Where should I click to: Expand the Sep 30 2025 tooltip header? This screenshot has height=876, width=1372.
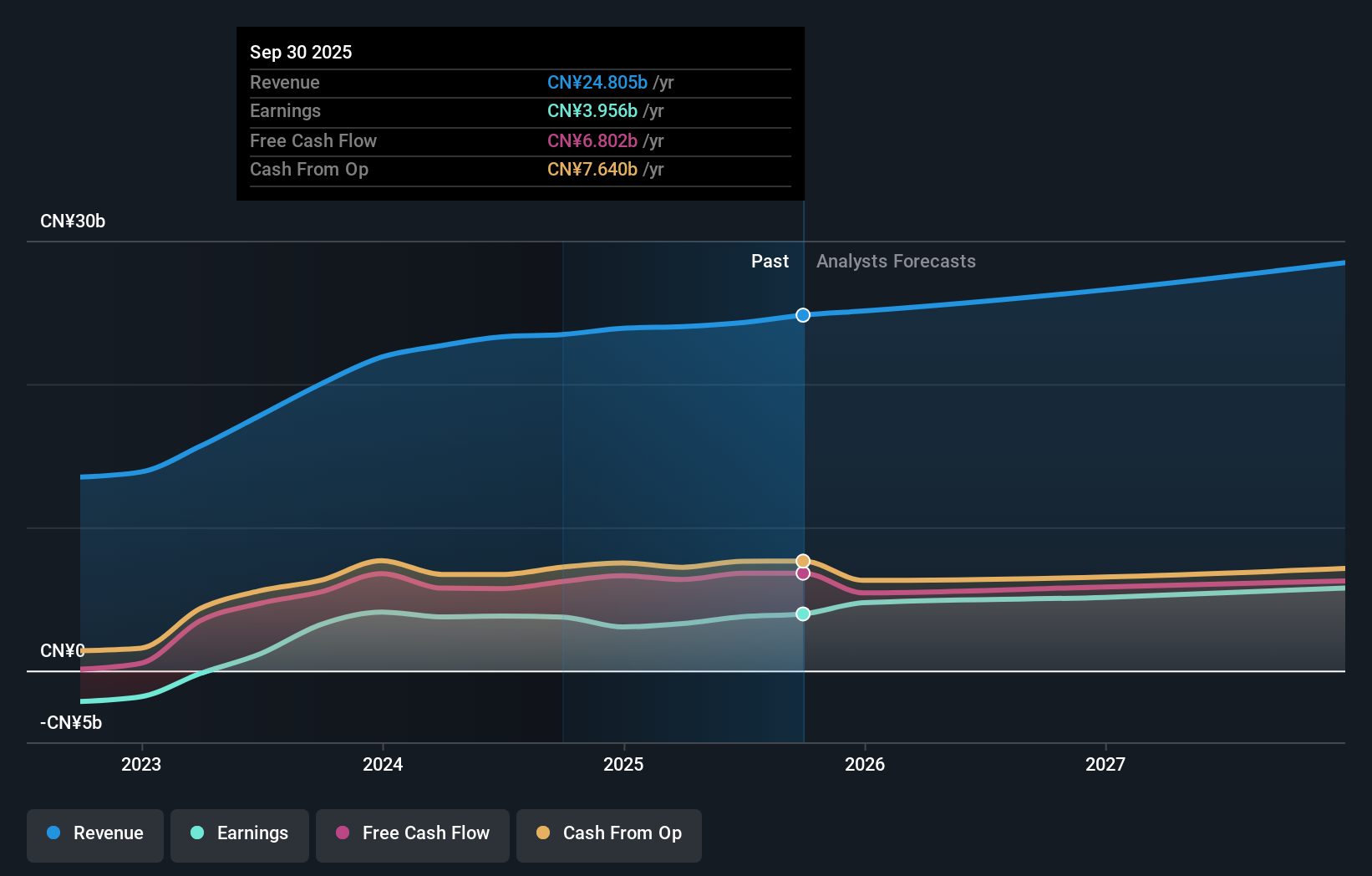(x=301, y=52)
